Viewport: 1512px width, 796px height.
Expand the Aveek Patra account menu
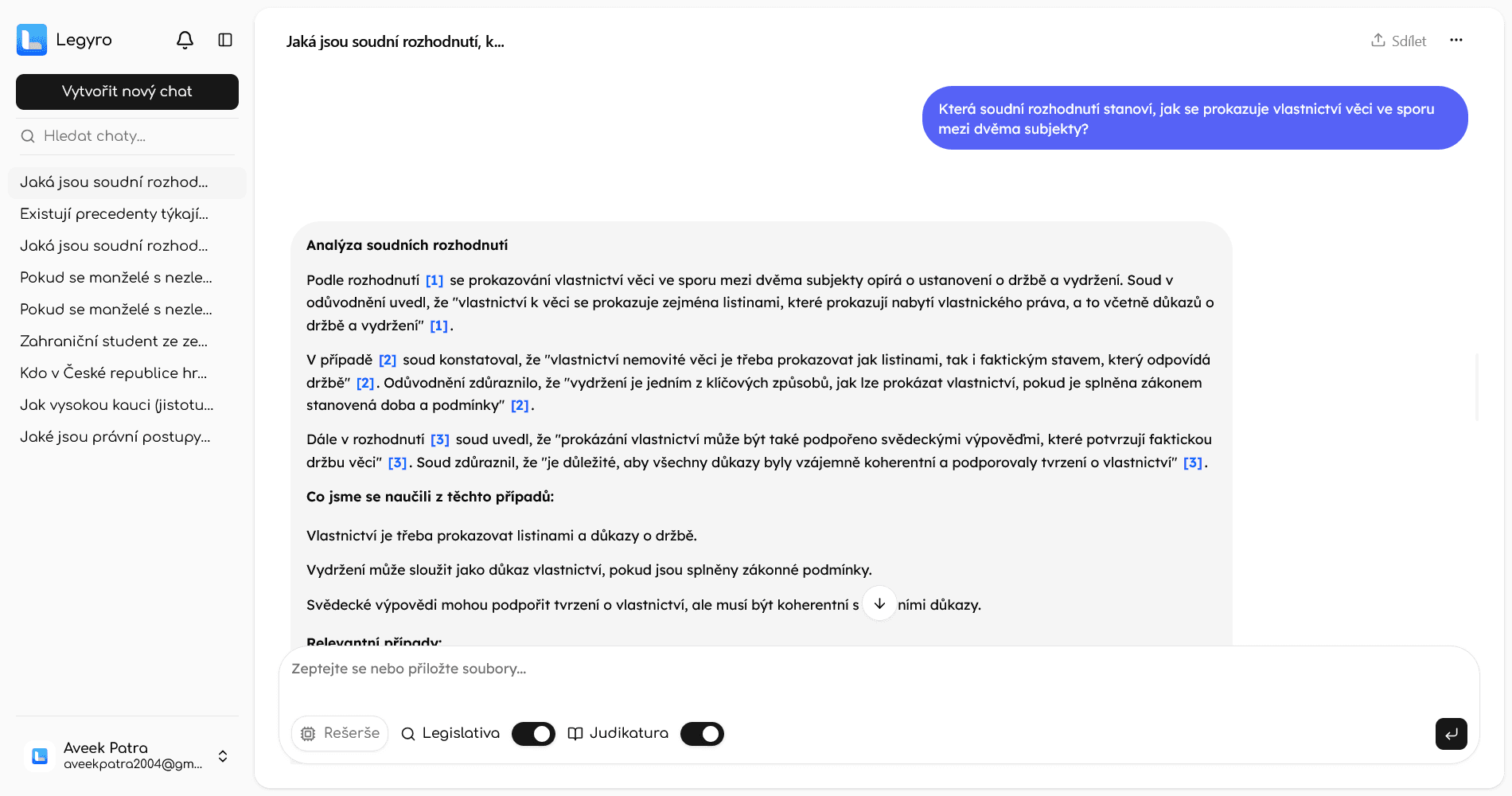223,755
